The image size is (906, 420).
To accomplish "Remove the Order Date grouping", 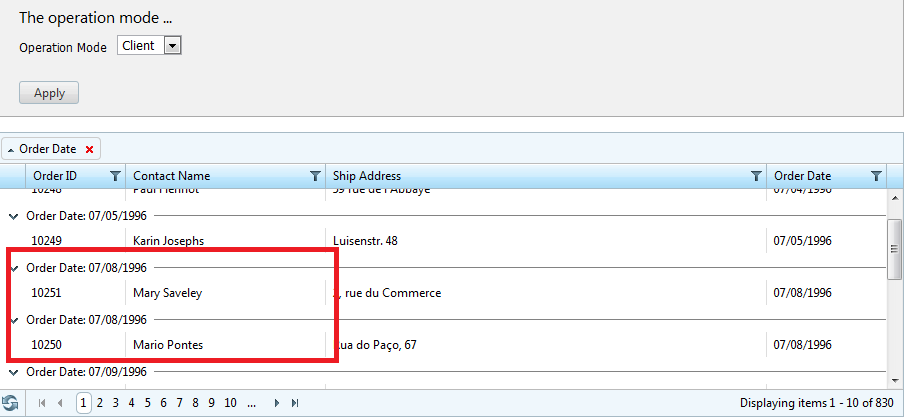I will click(89, 150).
